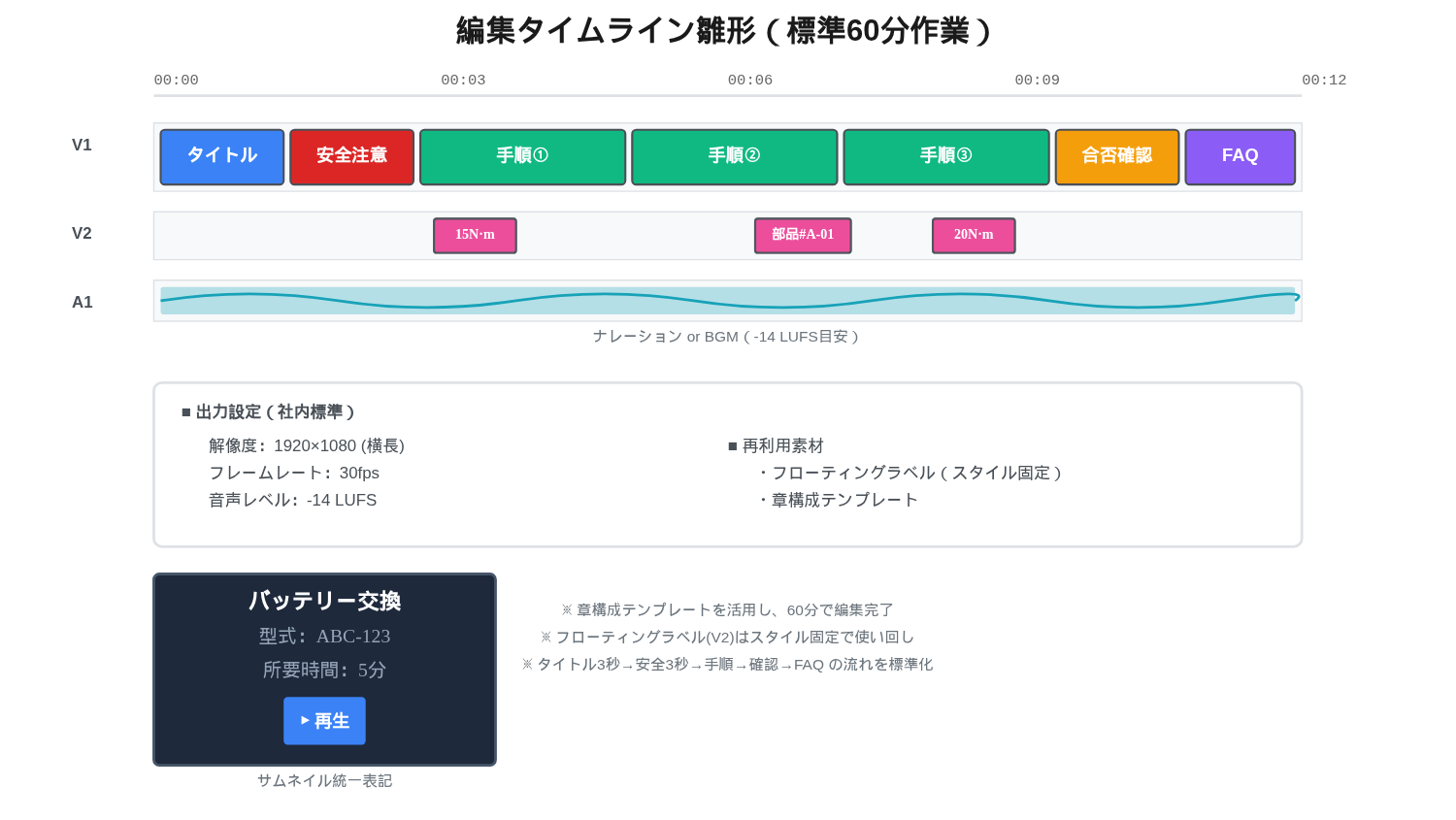The height and width of the screenshot is (820, 1456).
Task: Select the A1 audio track label
Action: pos(82,303)
